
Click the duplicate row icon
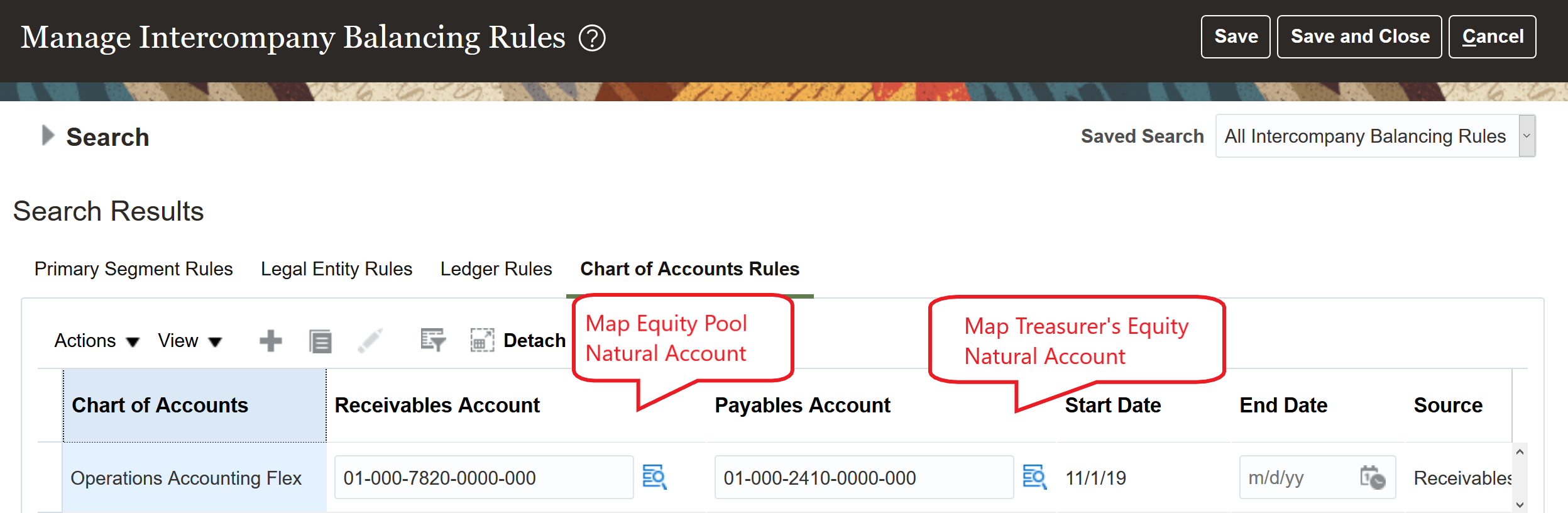tap(321, 341)
